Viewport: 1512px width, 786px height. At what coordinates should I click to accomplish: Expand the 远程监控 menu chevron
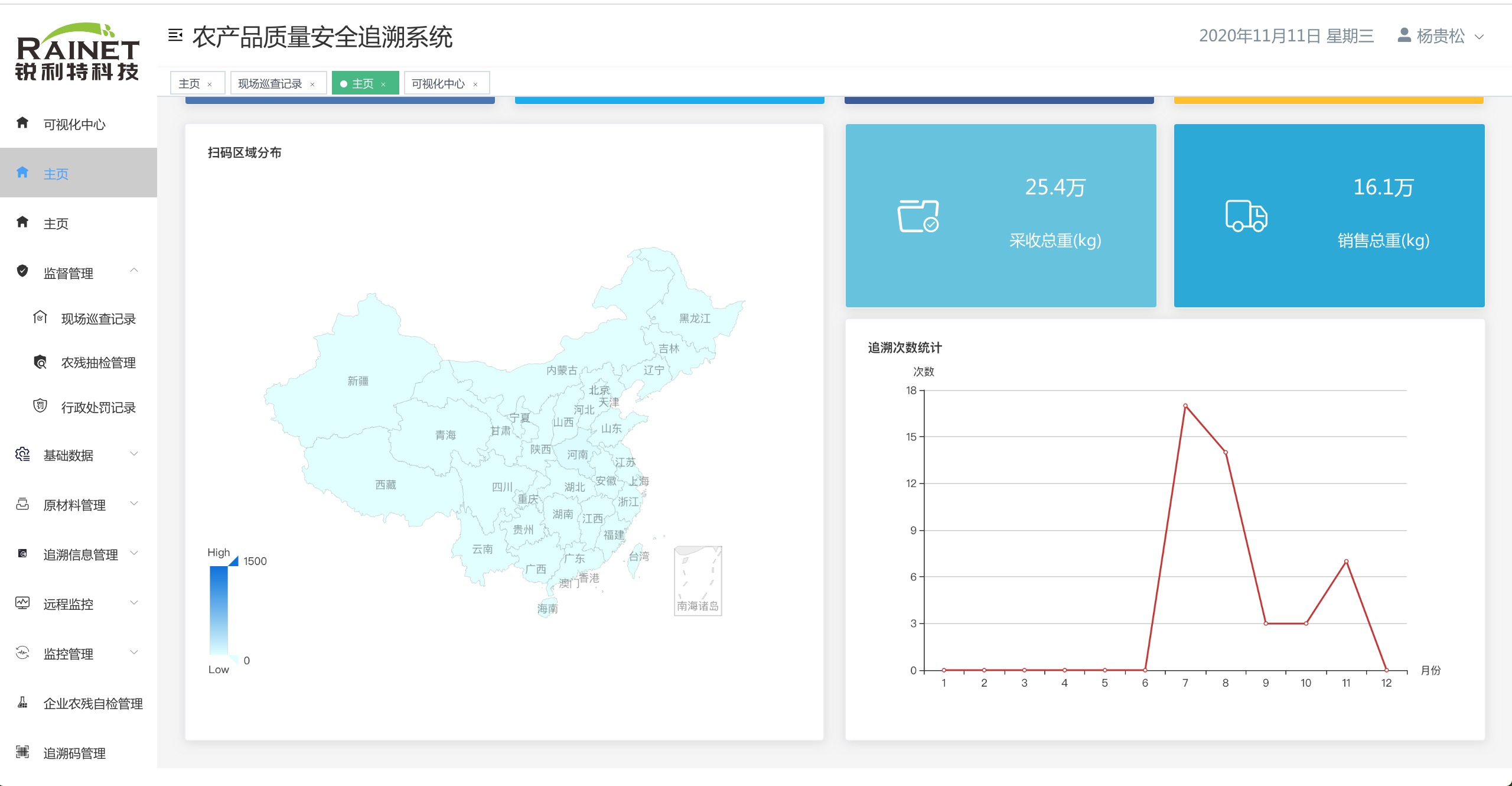click(134, 603)
